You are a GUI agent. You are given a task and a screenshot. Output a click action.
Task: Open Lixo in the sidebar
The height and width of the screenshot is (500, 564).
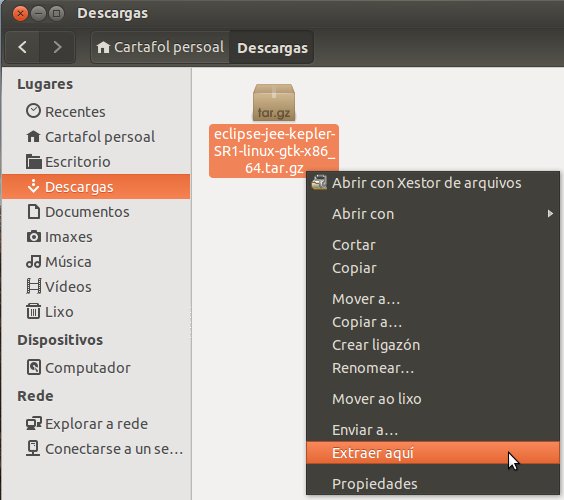coord(96,312)
